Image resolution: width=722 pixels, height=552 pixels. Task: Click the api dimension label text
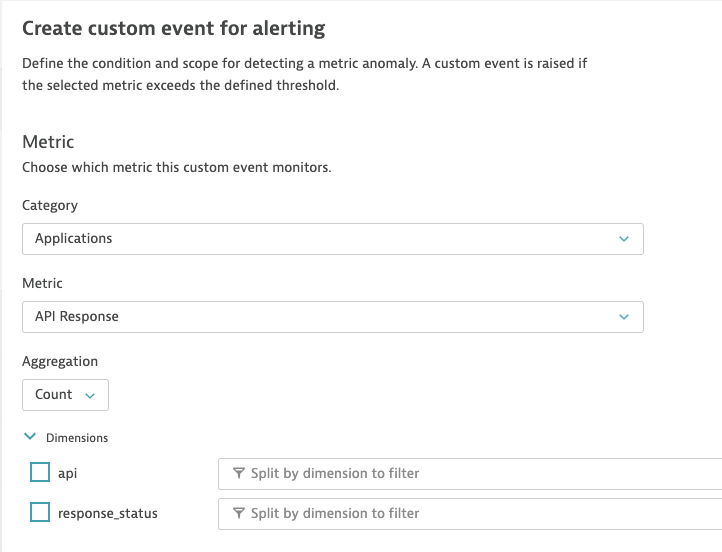tap(67, 473)
